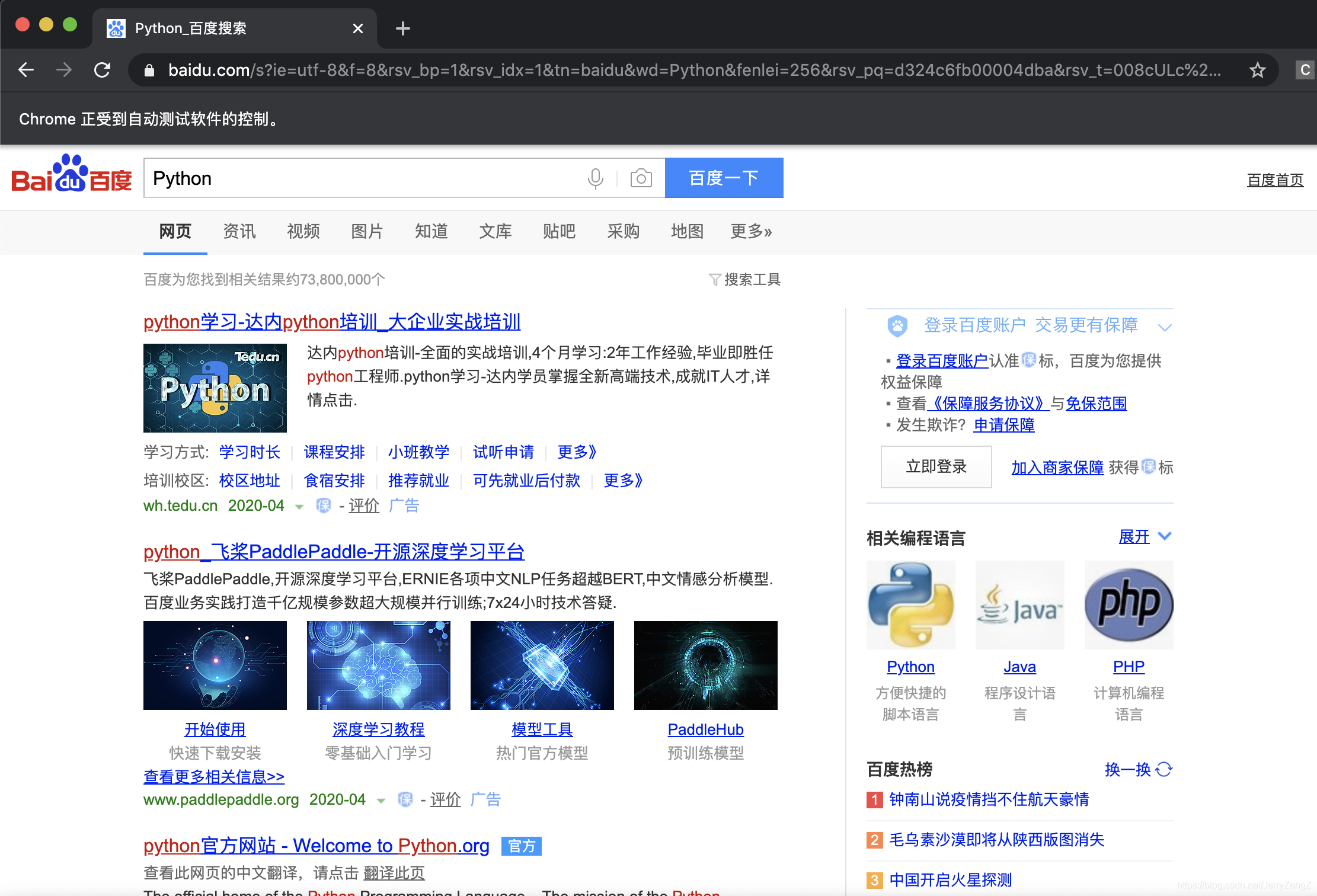Image resolution: width=1317 pixels, height=896 pixels.
Task: Open the PaddleHub ring thumbnail
Action: click(706, 665)
